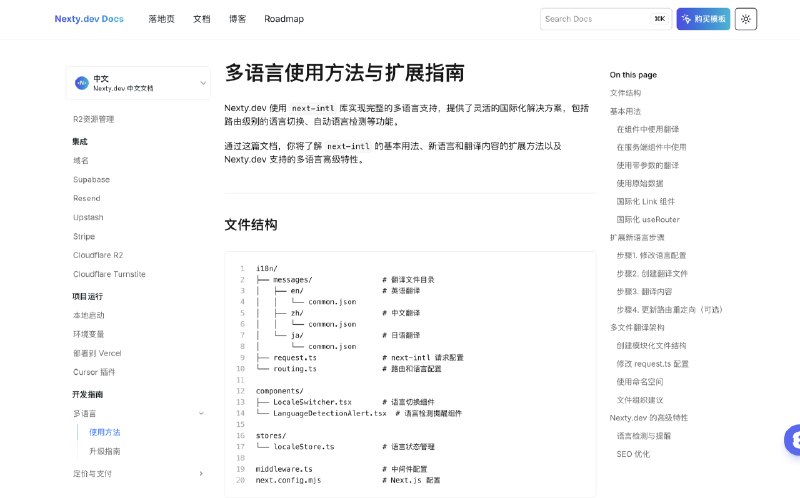This screenshot has width=800, height=498.
Task: Jump to 步骤2. 创建翻译文件 outline link
Action: 652,273
